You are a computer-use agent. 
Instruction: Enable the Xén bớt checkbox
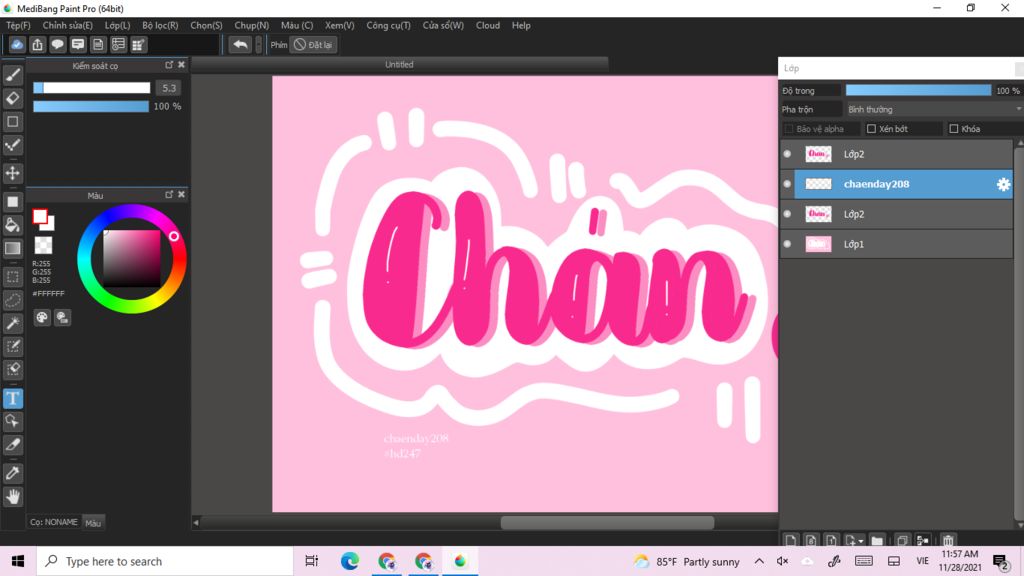coord(871,129)
